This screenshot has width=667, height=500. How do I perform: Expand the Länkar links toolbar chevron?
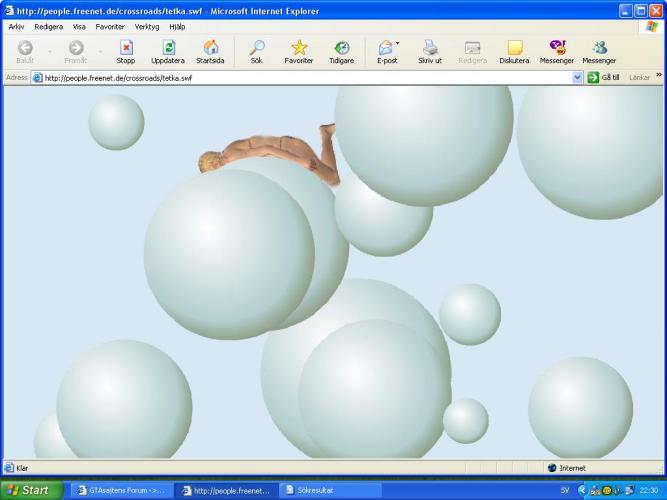point(658,77)
